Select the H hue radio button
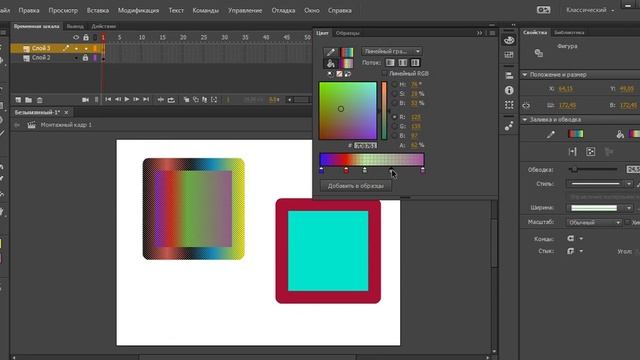The width and height of the screenshot is (640, 360). coord(394,84)
